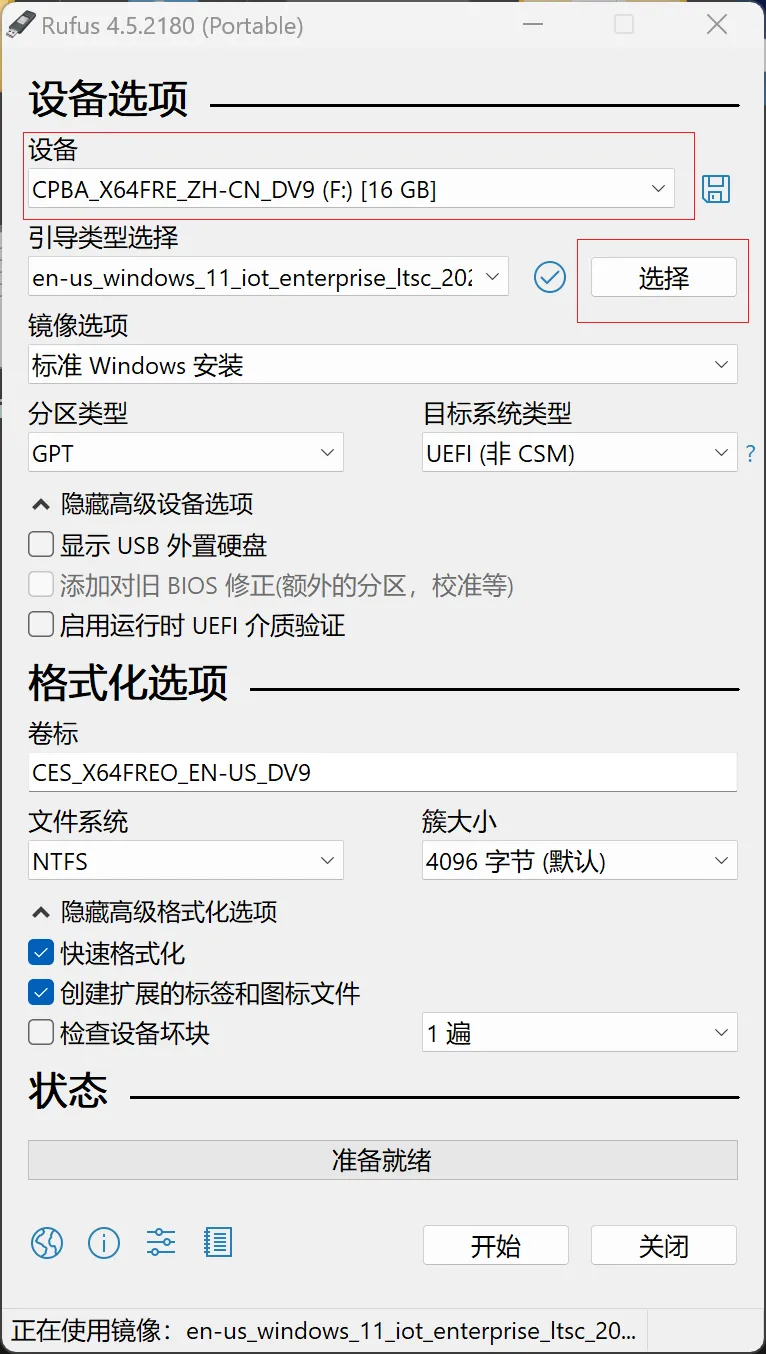This screenshot has width=766, height=1354.
Task: Verify the ISO checksum via the checkmark icon
Action: coord(549,277)
